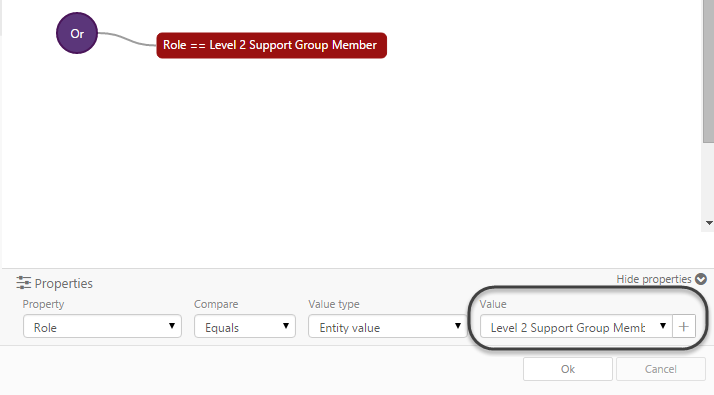Click the Value dropdown arrow

tap(663, 326)
